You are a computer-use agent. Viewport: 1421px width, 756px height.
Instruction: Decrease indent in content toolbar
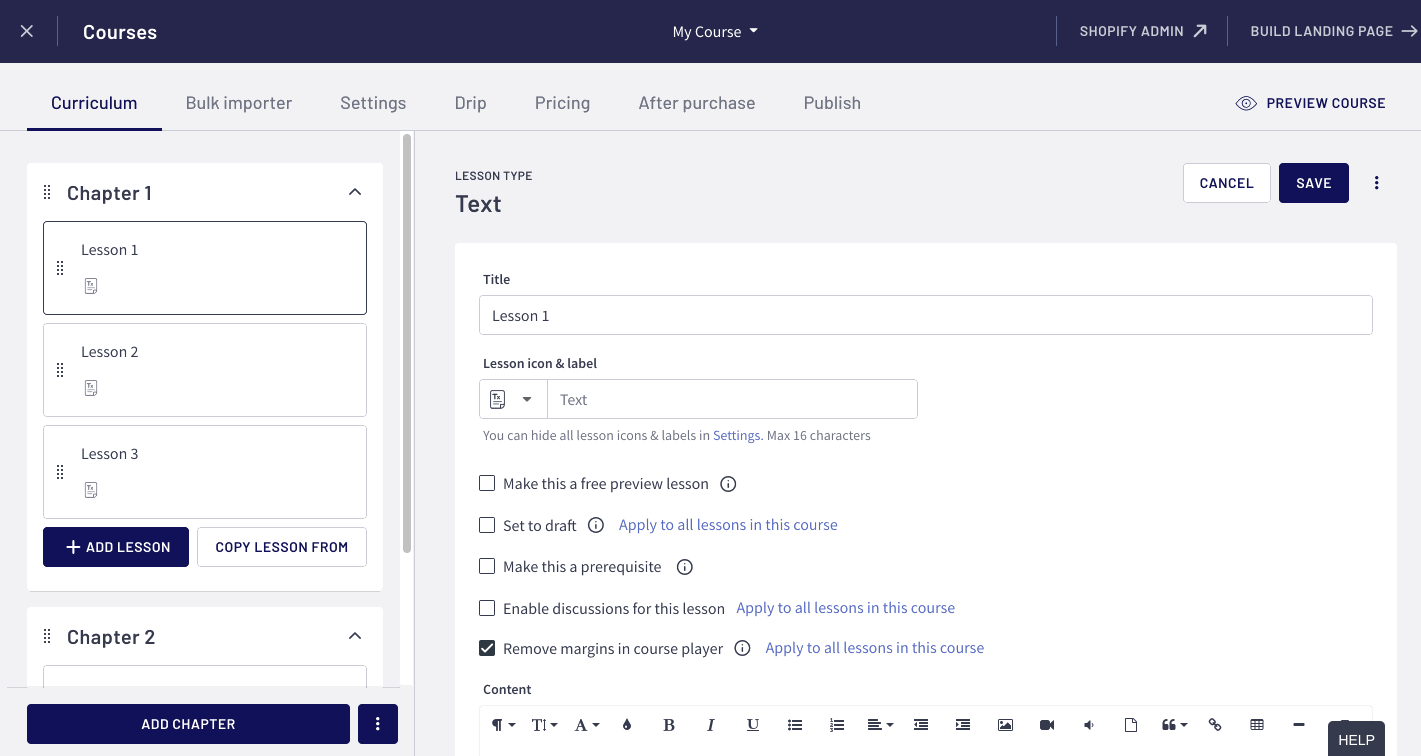click(921, 725)
